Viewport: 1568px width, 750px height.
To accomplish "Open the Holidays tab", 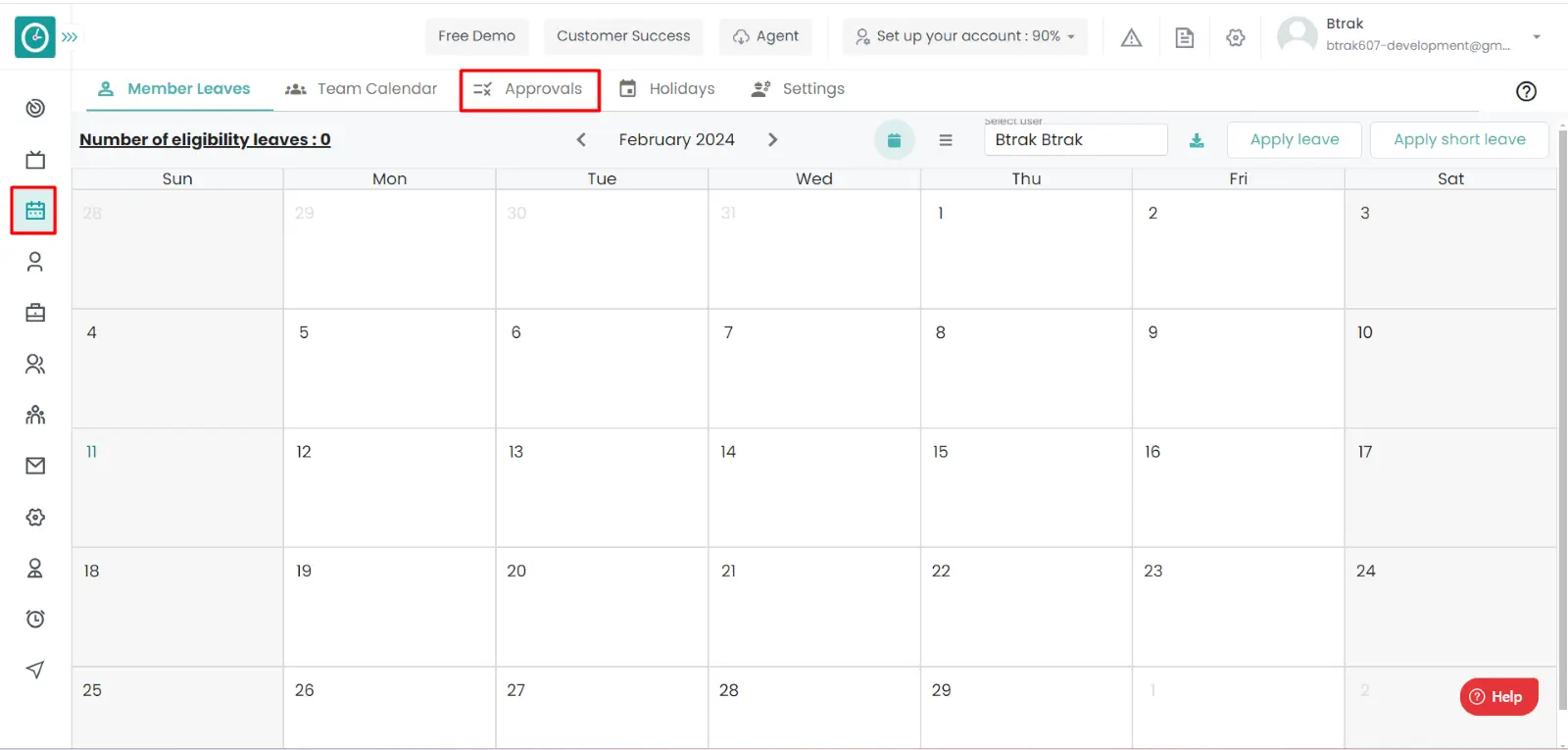I will click(x=667, y=89).
